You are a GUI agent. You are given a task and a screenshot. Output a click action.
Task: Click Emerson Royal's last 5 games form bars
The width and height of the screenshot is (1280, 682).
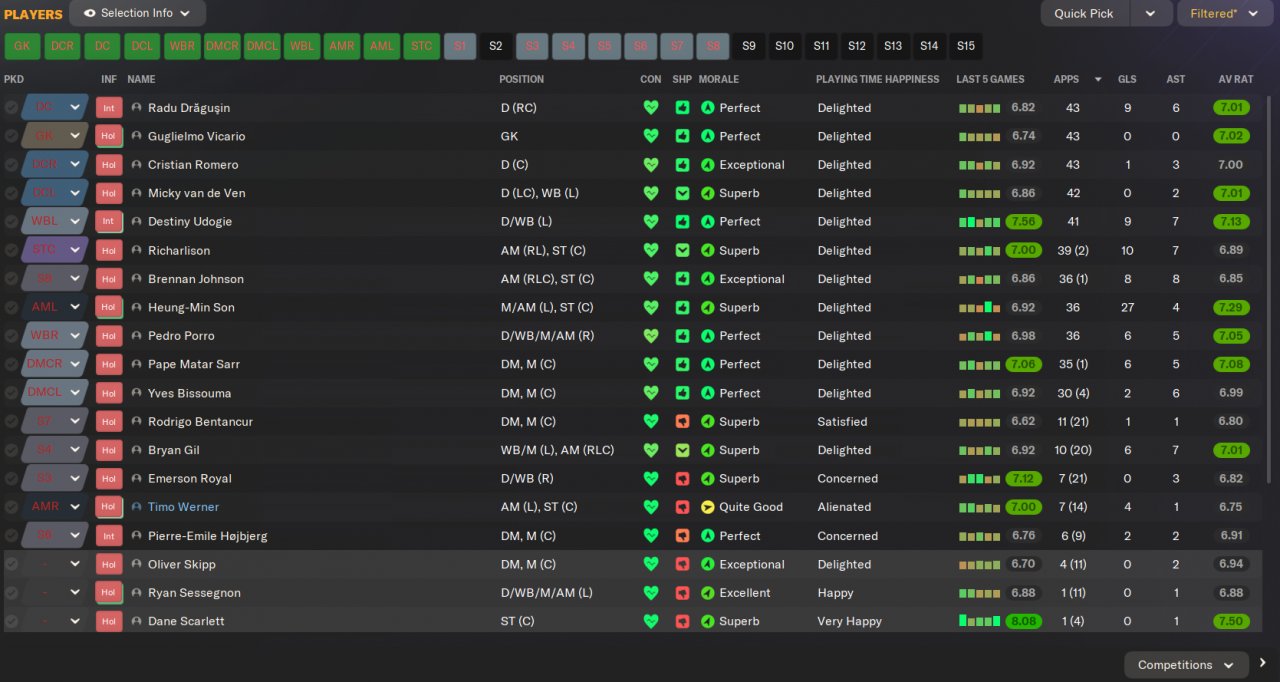980,479
